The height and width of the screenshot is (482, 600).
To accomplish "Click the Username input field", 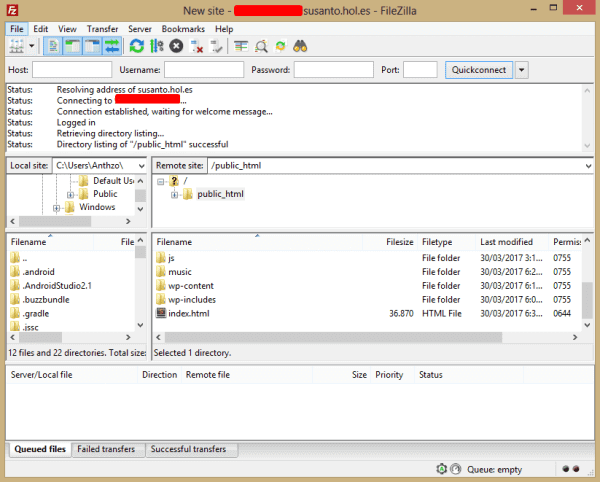I will (x=204, y=70).
